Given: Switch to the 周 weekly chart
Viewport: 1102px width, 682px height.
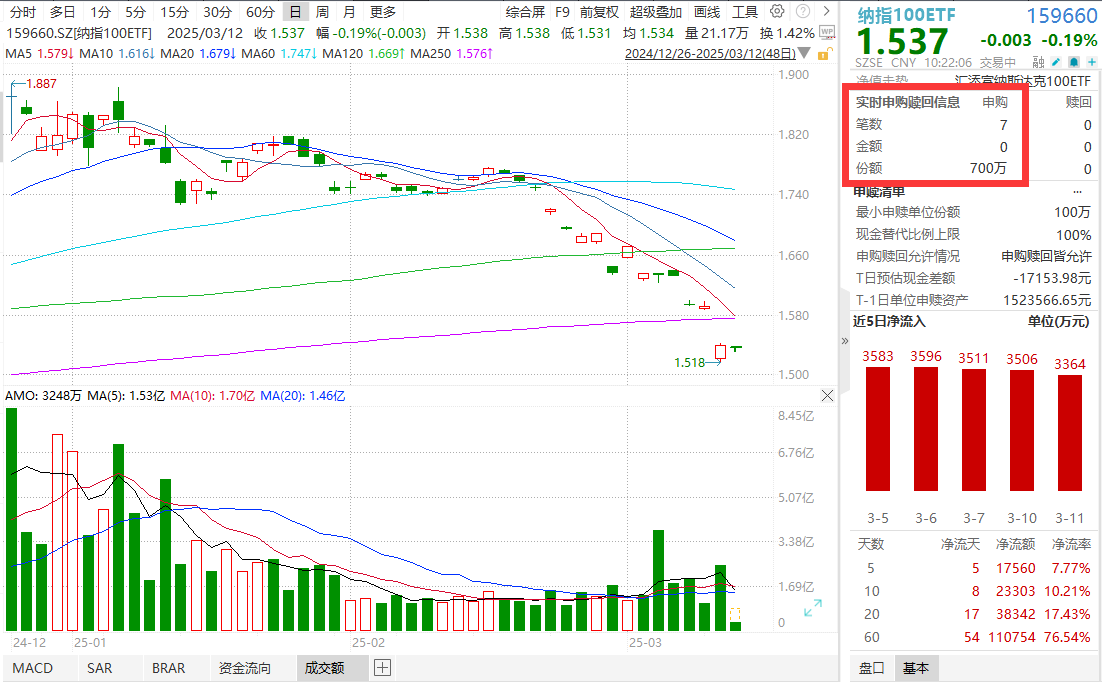Looking at the screenshot, I should click(322, 12).
